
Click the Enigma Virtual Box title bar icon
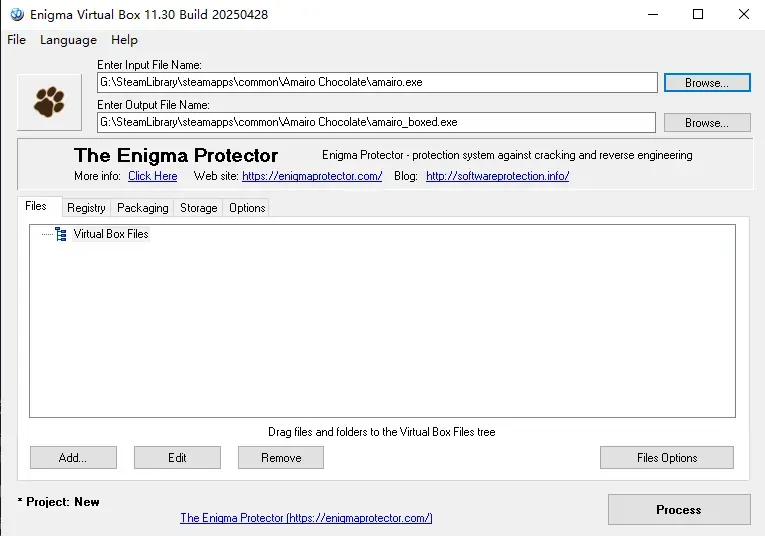pyautogui.click(x=17, y=15)
